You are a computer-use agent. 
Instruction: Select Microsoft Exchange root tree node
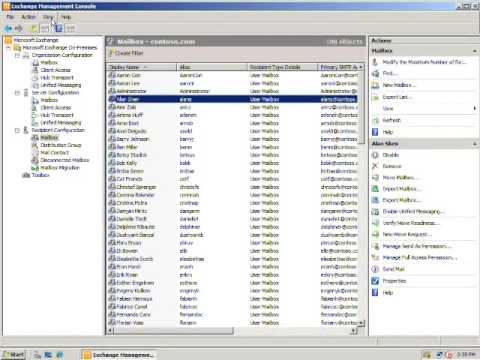click(x=36, y=40)
